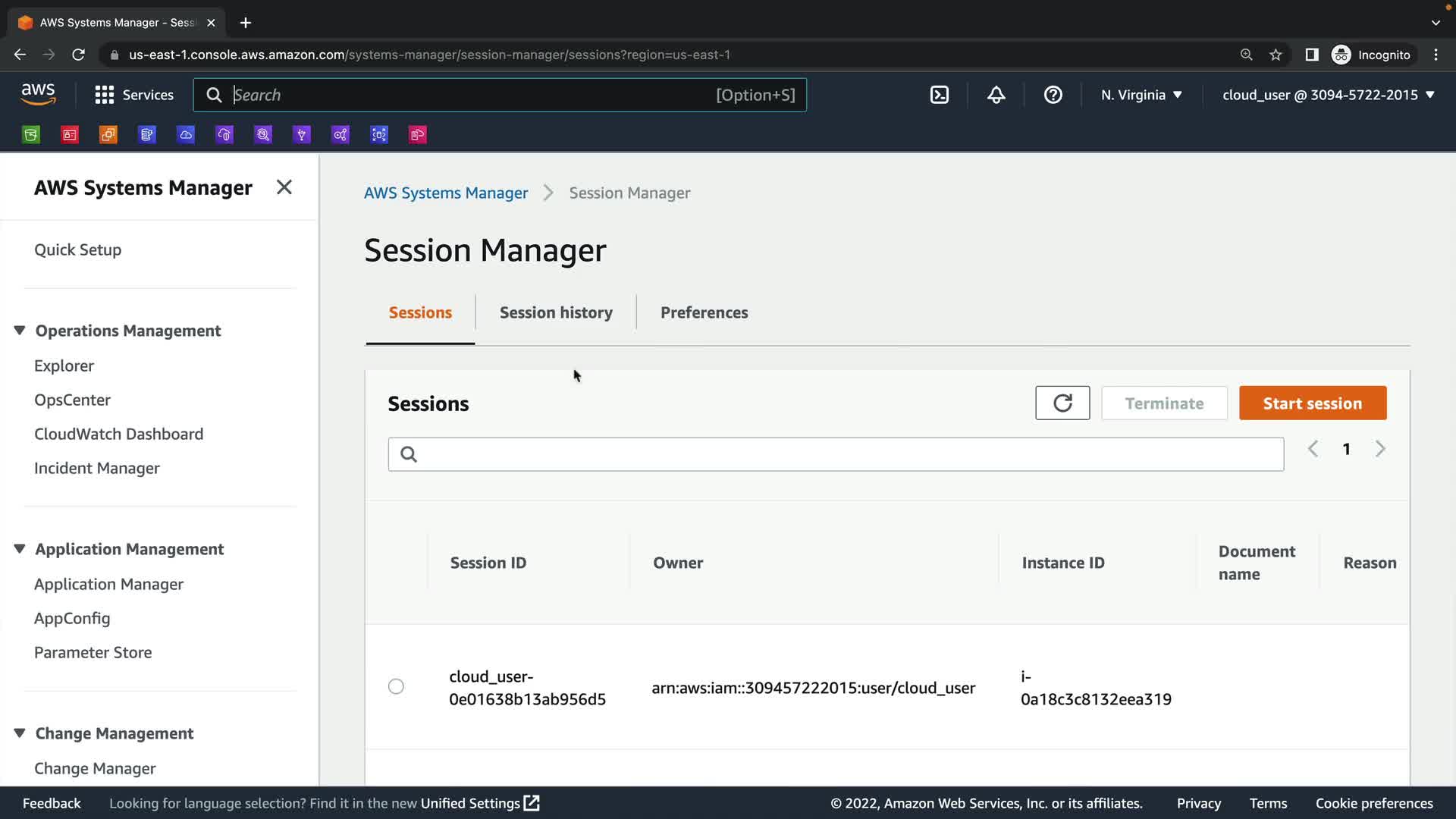Open the Services grid menu
The width and height of the screenshot is (1456, 819).
coord(133,95)
